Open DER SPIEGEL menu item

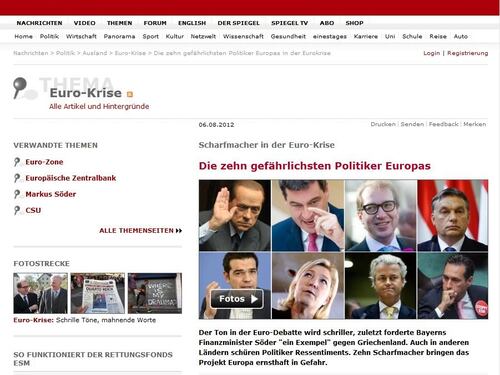click(x=238, y=23)
